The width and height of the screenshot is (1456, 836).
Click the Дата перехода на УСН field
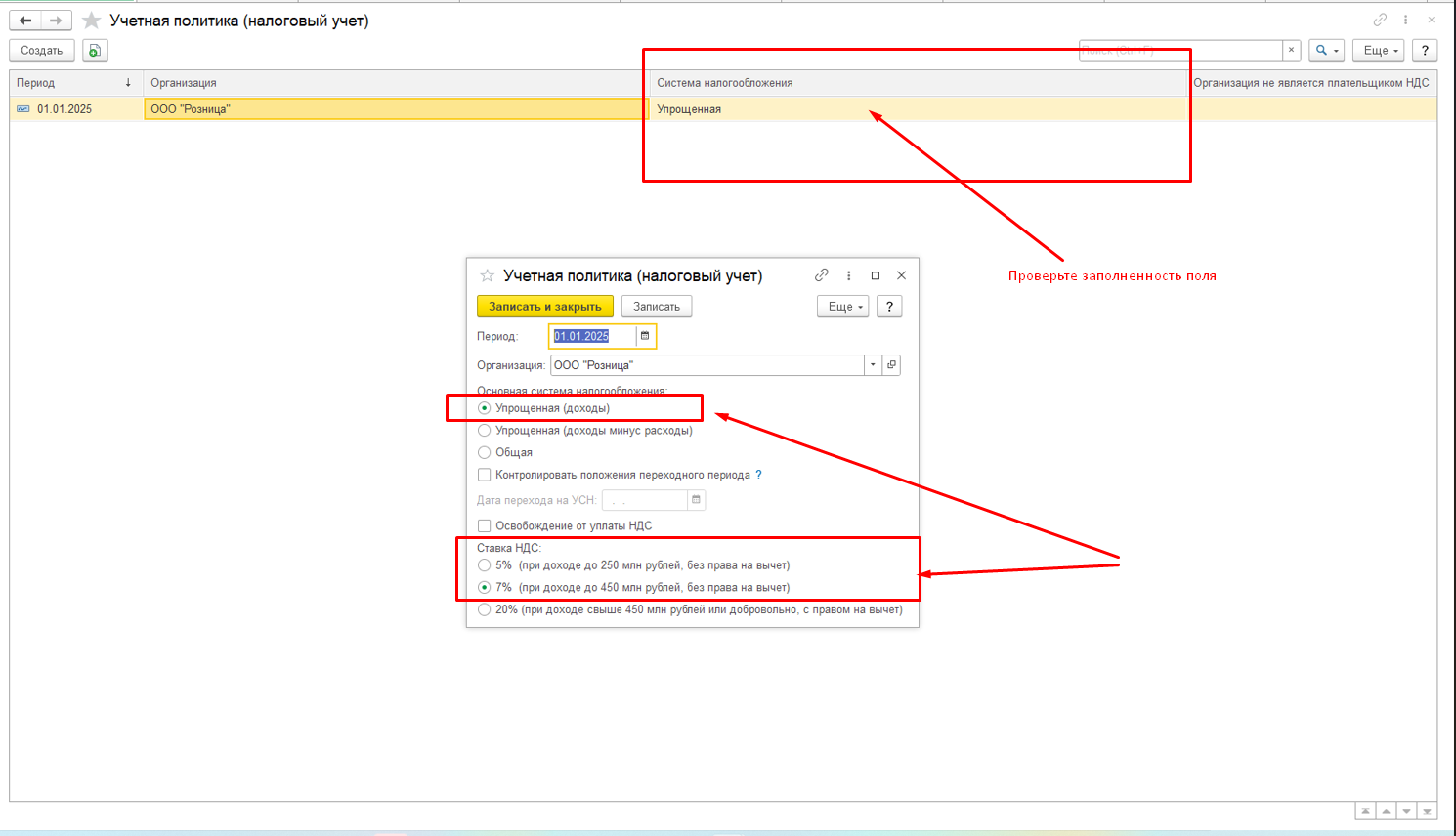(x=645, y=500)
